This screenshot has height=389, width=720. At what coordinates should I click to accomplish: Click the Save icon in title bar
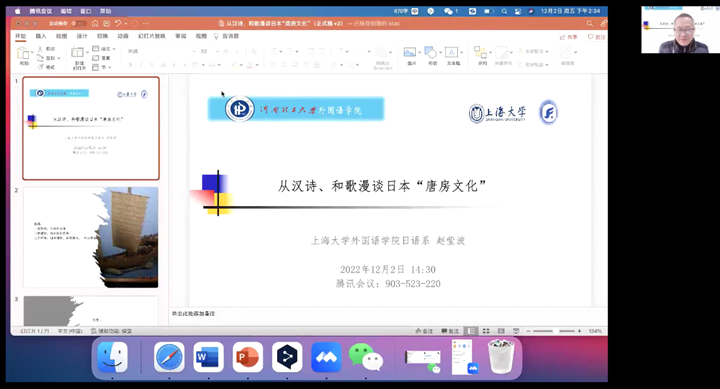click(x=107, y=23)
